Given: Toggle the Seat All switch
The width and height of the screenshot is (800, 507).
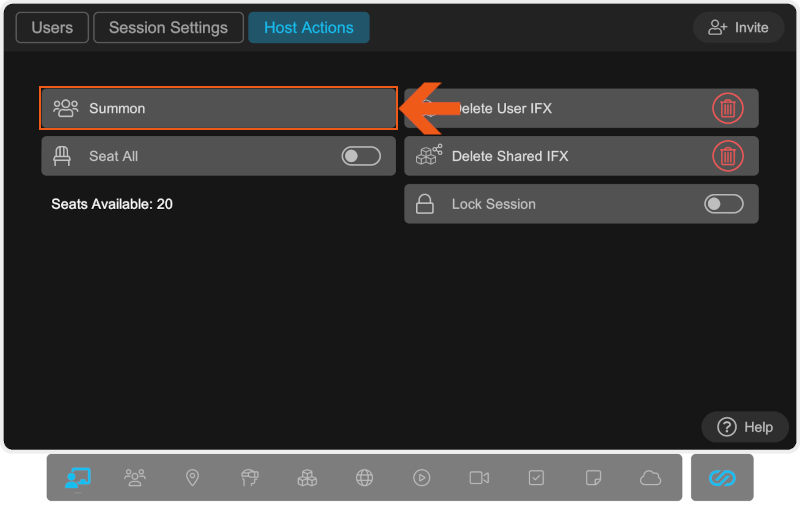Looking at the screenshot, I should 361,156.
